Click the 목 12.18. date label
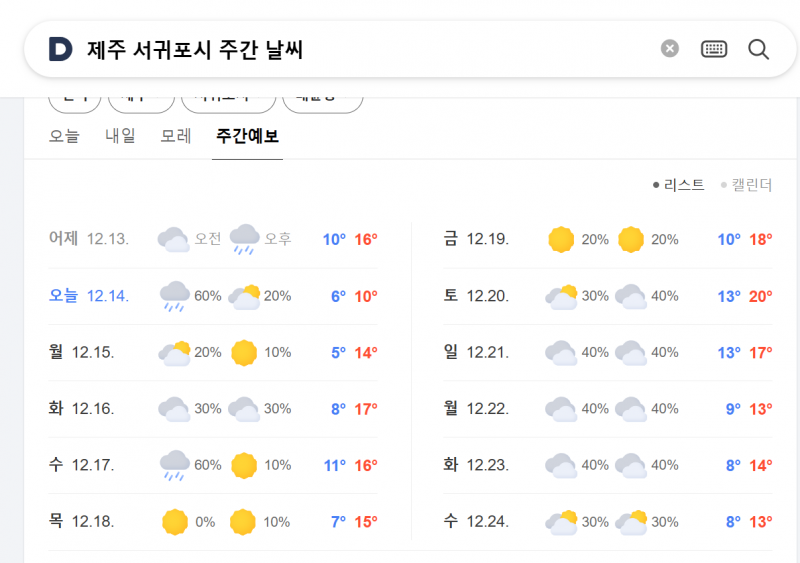The width and height of the screenshot is (800, 563). [81, 521]
